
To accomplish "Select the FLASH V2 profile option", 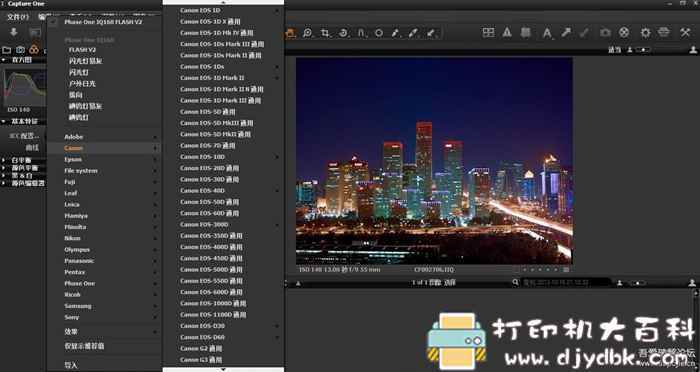I will [82, 50].
